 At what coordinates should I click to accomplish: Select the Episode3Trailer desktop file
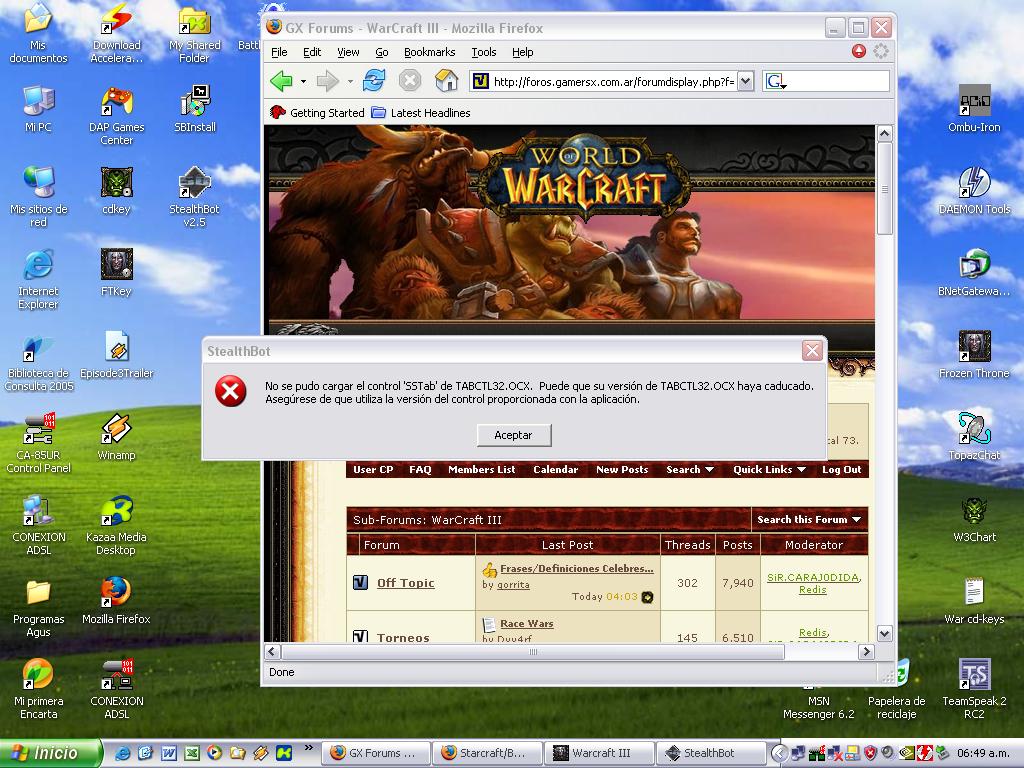(116, 355)
